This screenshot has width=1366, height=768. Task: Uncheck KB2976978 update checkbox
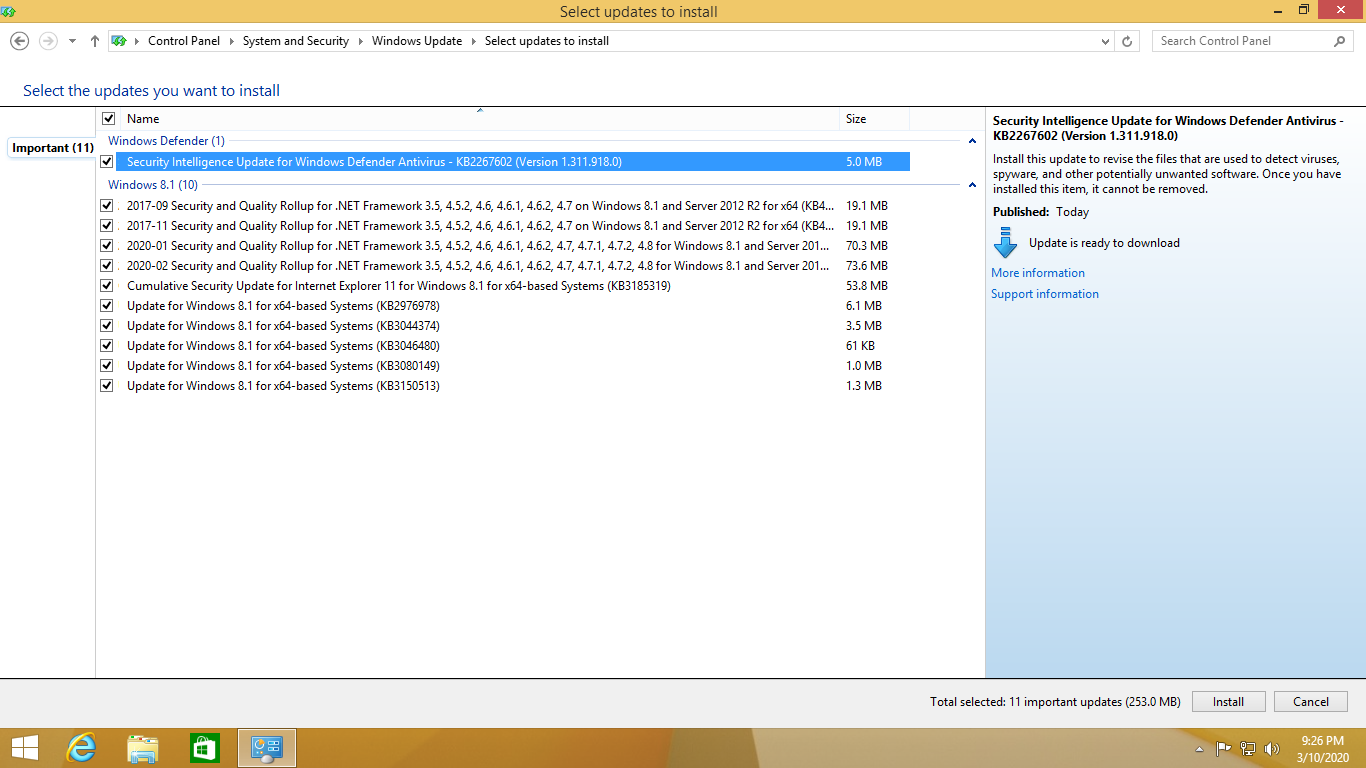(107, 306)
